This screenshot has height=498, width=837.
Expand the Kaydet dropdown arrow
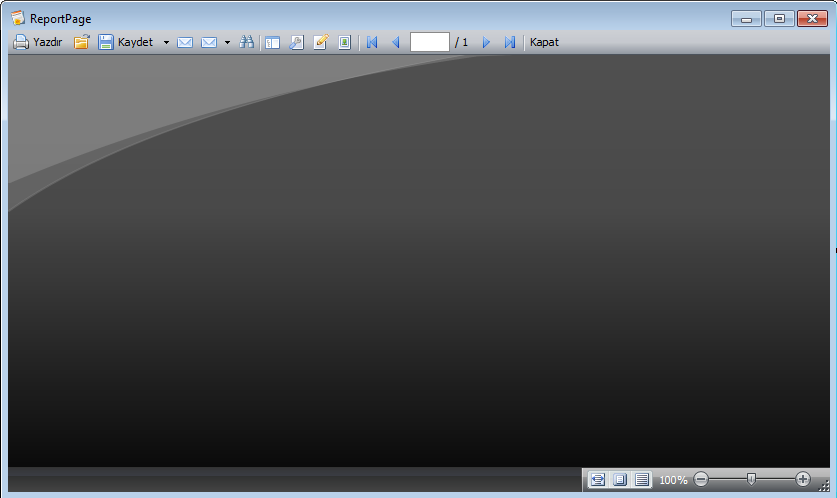[x=166, y=42]
